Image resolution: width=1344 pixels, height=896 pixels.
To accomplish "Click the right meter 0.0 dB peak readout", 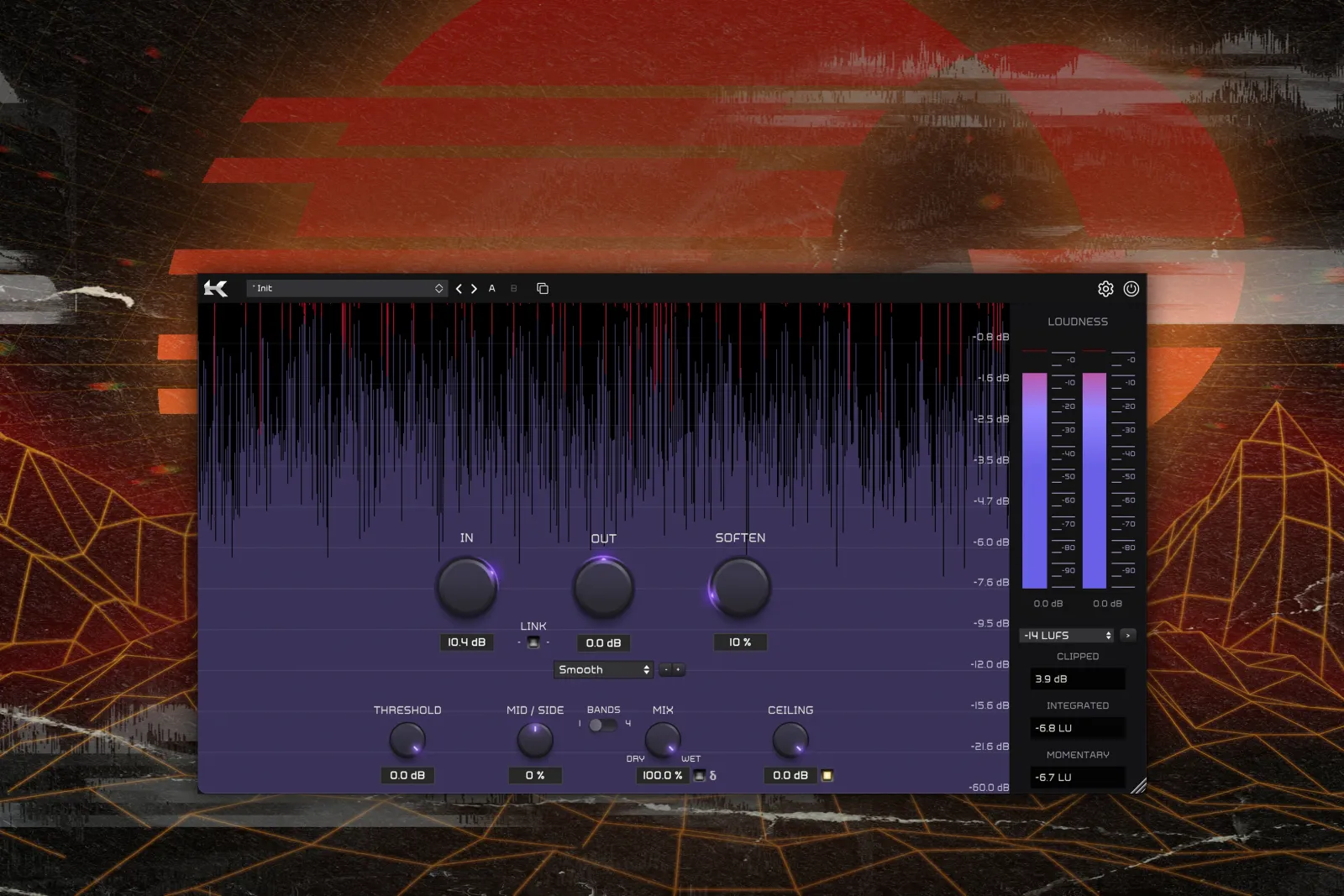I will click(x=1108, y=604).
